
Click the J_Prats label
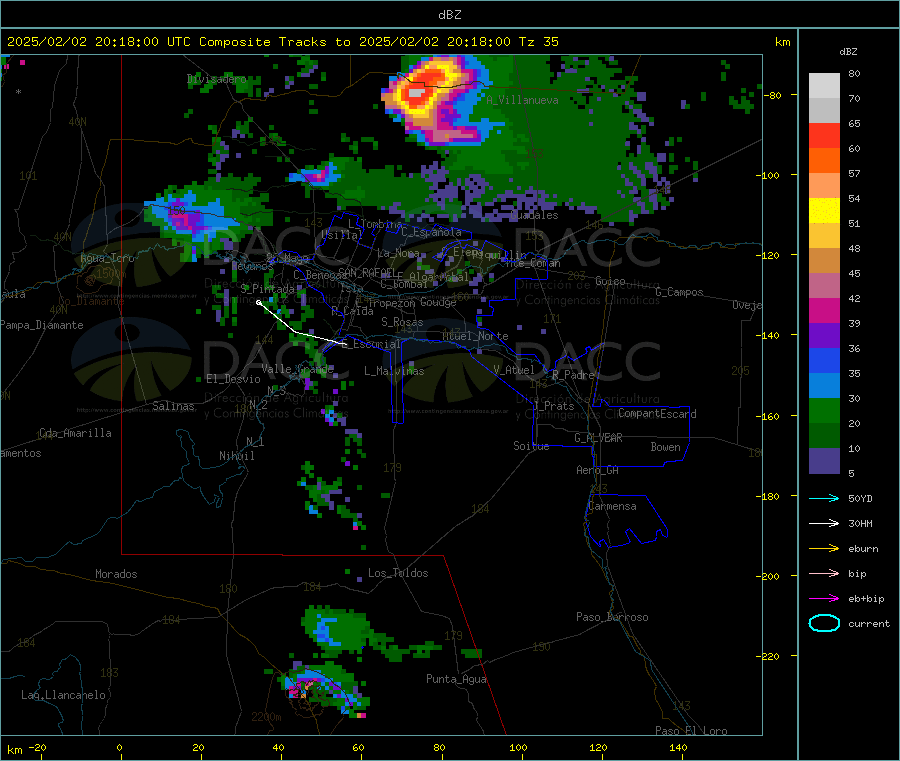tap(553, 406)
